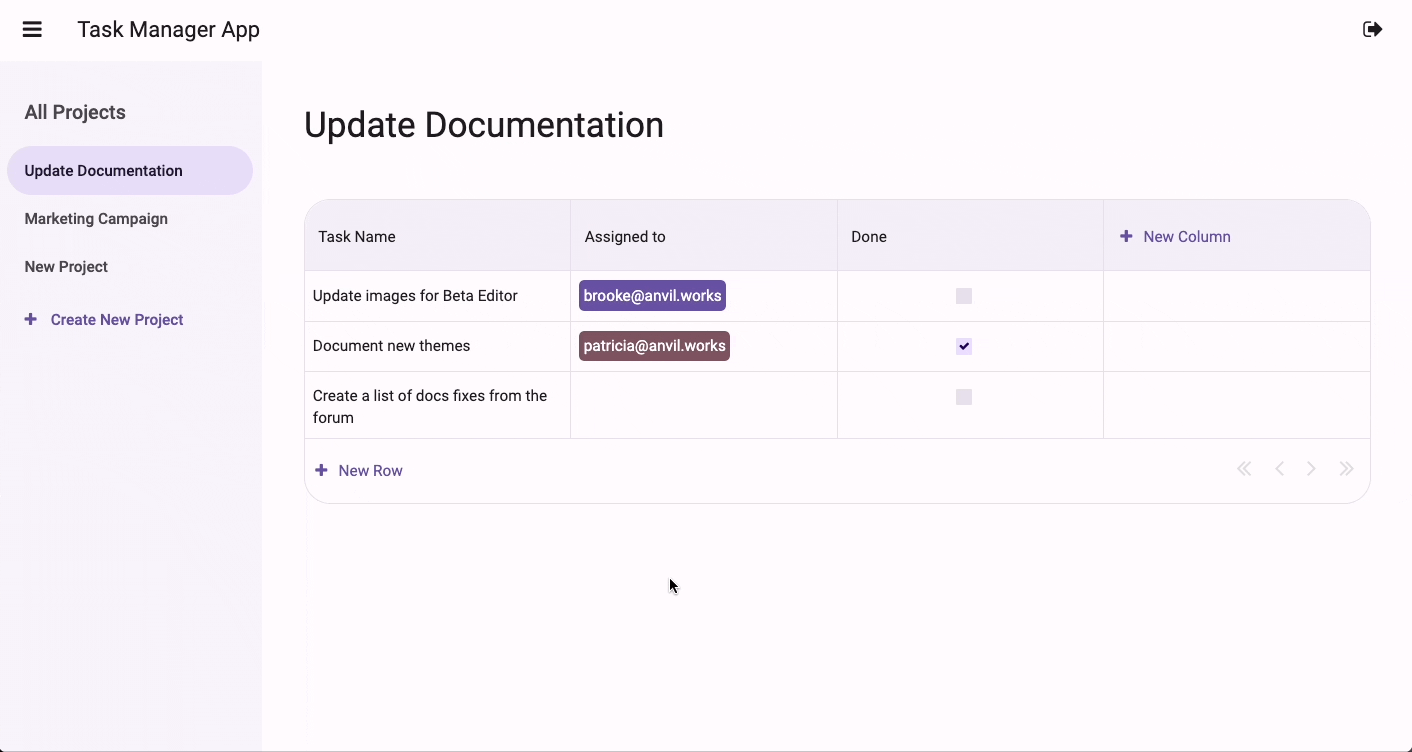This screenshot has height=752, width=1412.
Task: Uncheck Done for Document new themes
Action: tap(963, 346)
